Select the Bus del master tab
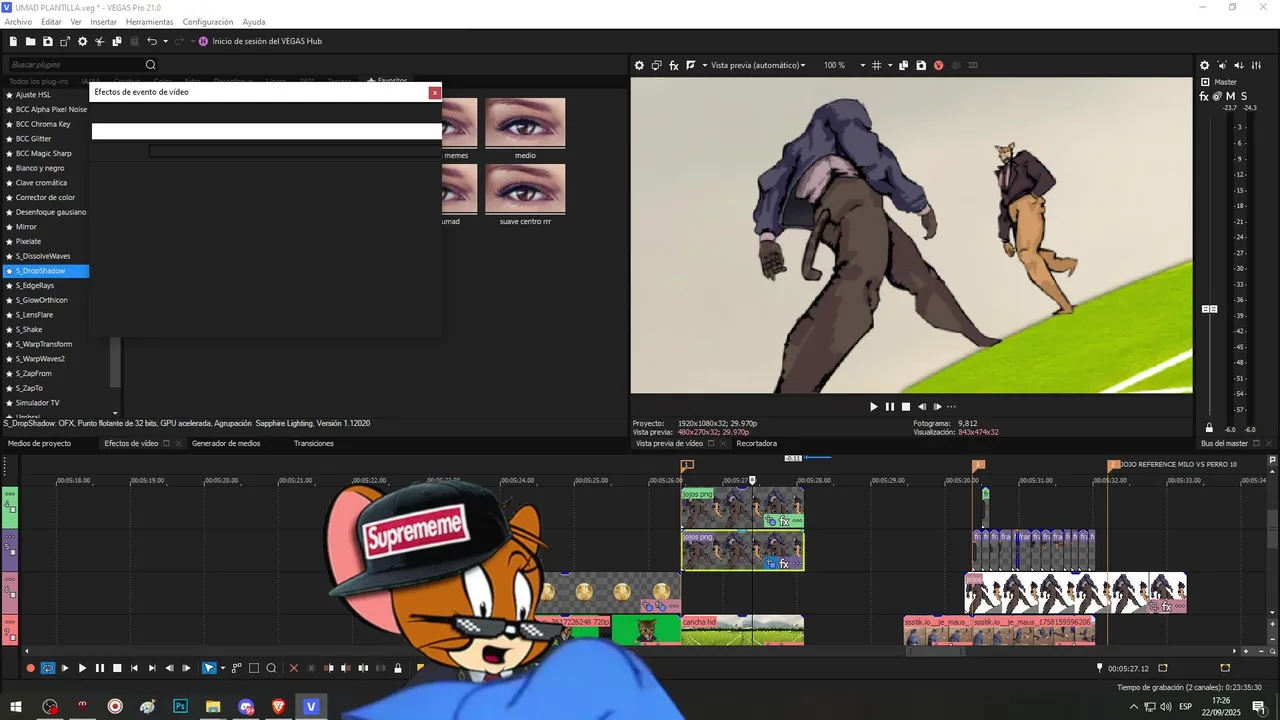Image resolution: width=1280 pixels, height=720 pixels. [x=1224, y=443]
